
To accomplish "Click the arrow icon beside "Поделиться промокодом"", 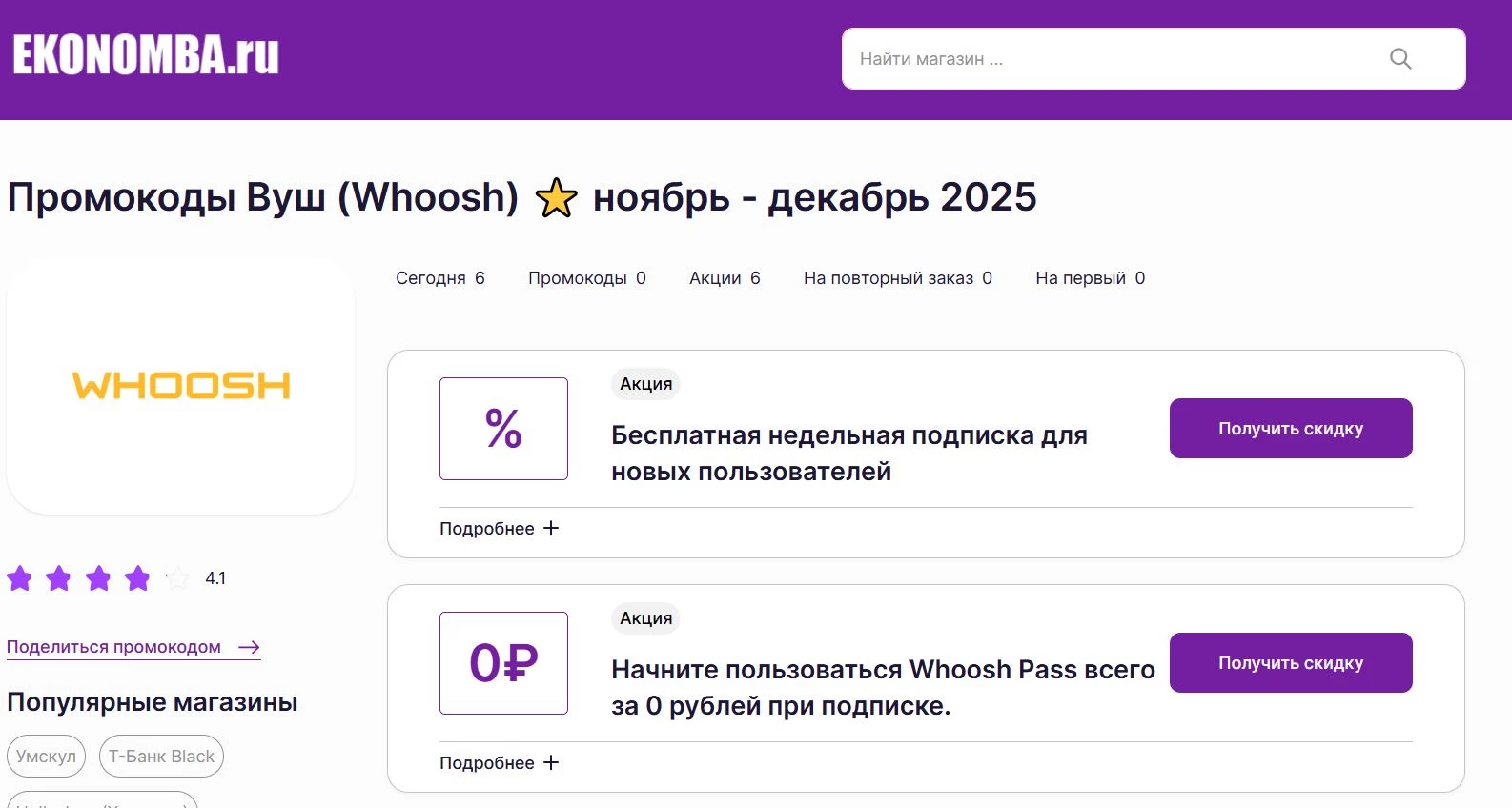I will pos(250,647).
